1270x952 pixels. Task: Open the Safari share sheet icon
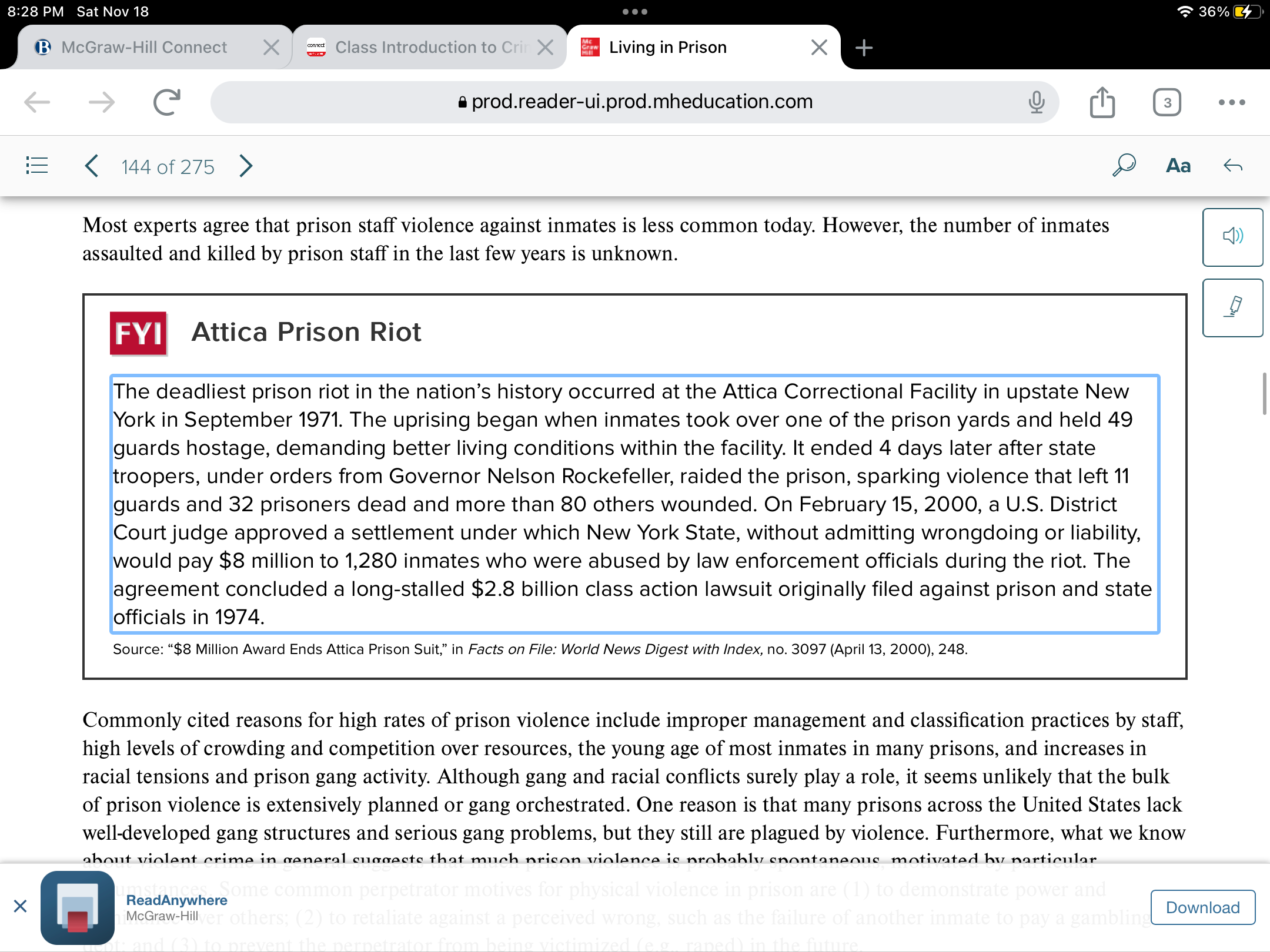pos(1103,102)
